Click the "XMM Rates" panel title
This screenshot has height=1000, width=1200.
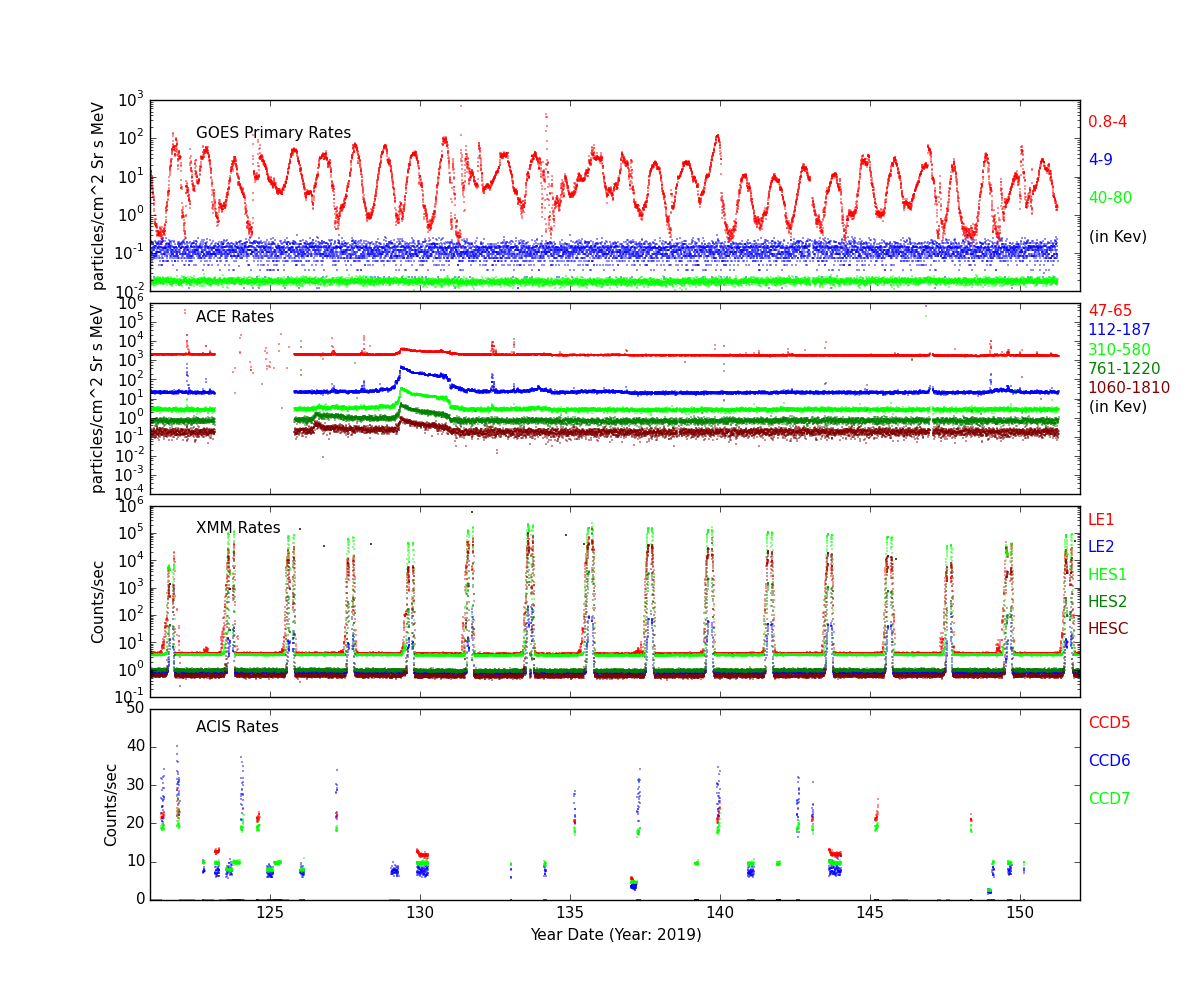pos(238,528)
